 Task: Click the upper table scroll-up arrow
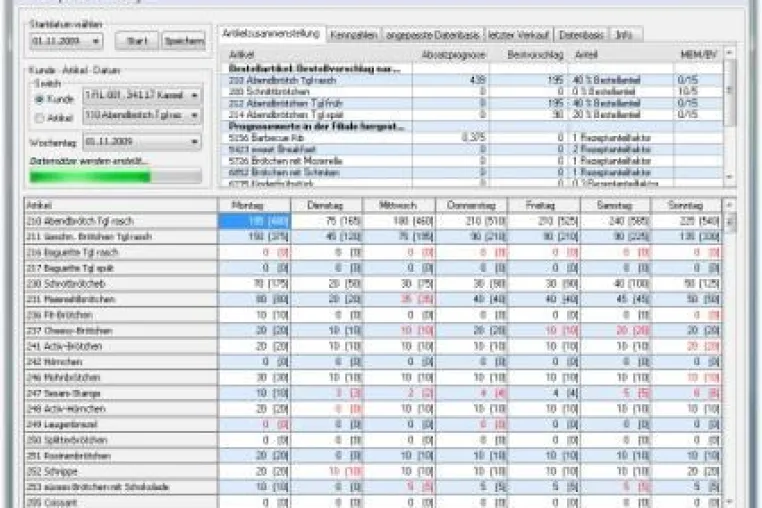point(729,52)
